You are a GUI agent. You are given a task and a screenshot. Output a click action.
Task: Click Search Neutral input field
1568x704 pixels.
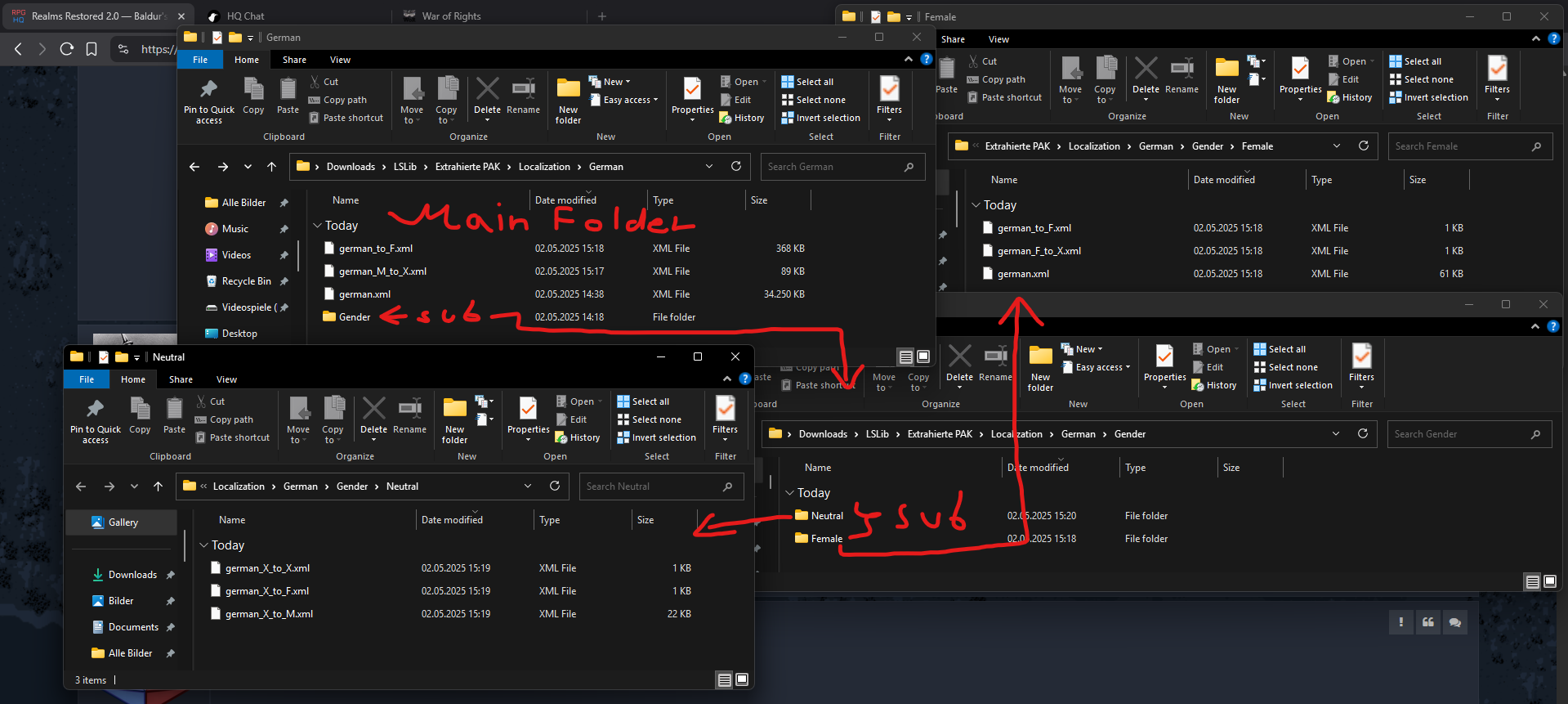pos(660,487)
